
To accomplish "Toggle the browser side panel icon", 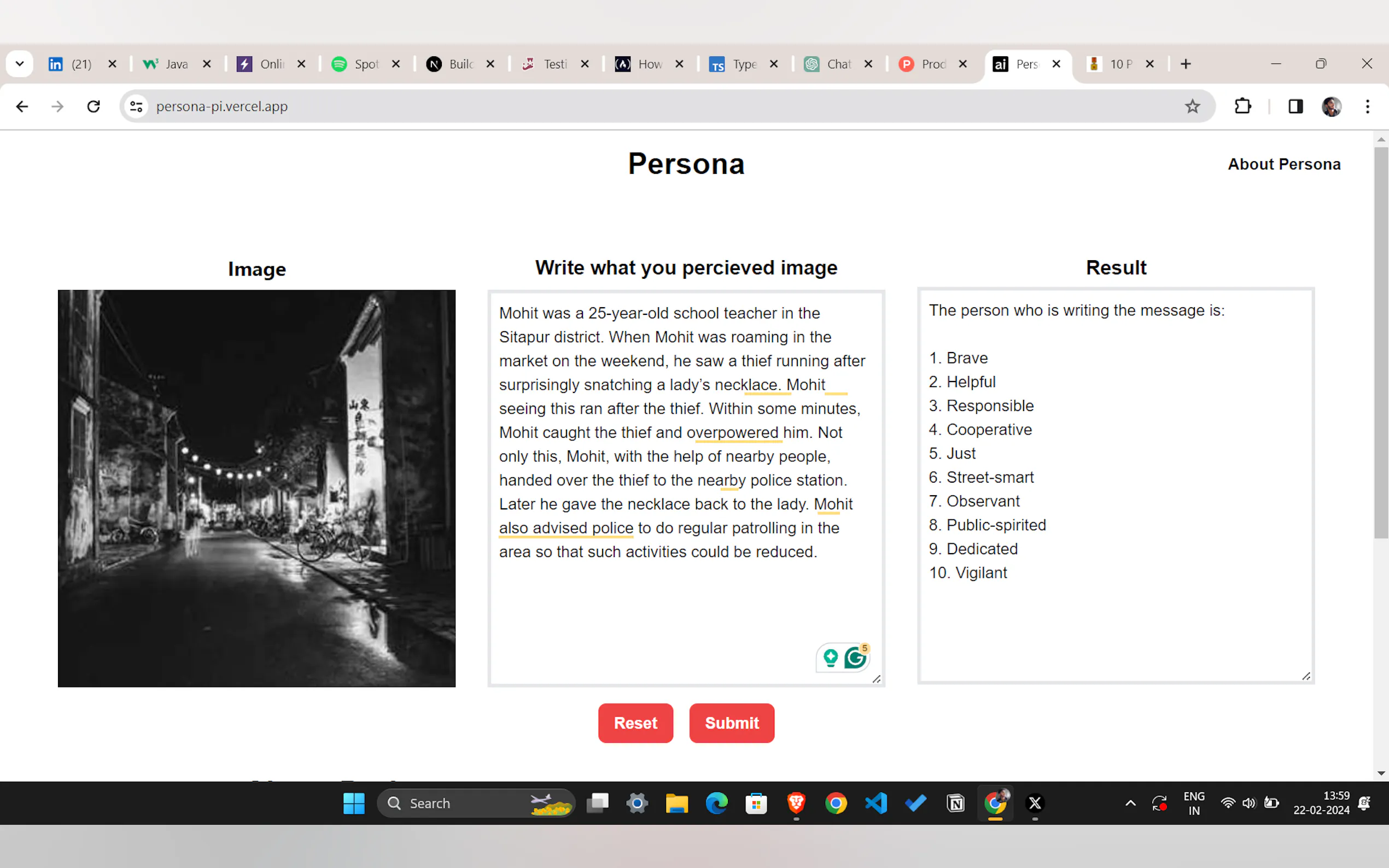I will 1295,106.
